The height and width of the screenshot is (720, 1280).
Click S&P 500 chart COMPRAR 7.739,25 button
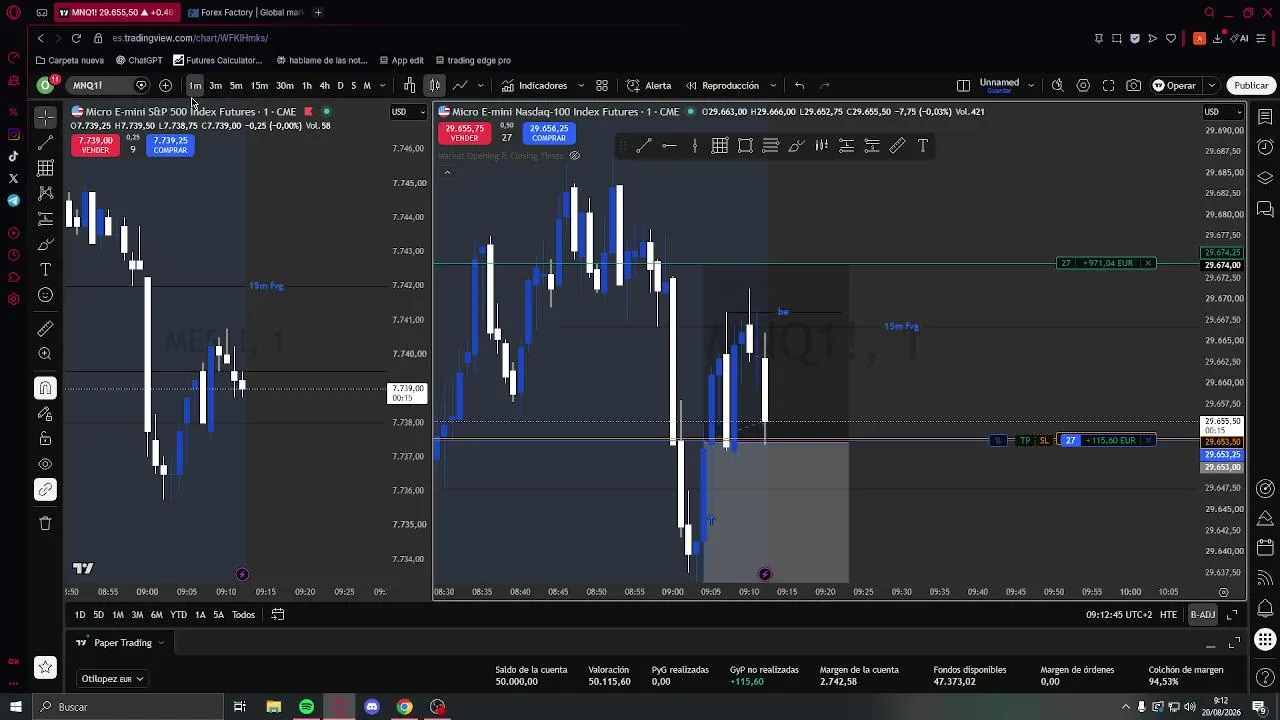[x=170, y=145]
